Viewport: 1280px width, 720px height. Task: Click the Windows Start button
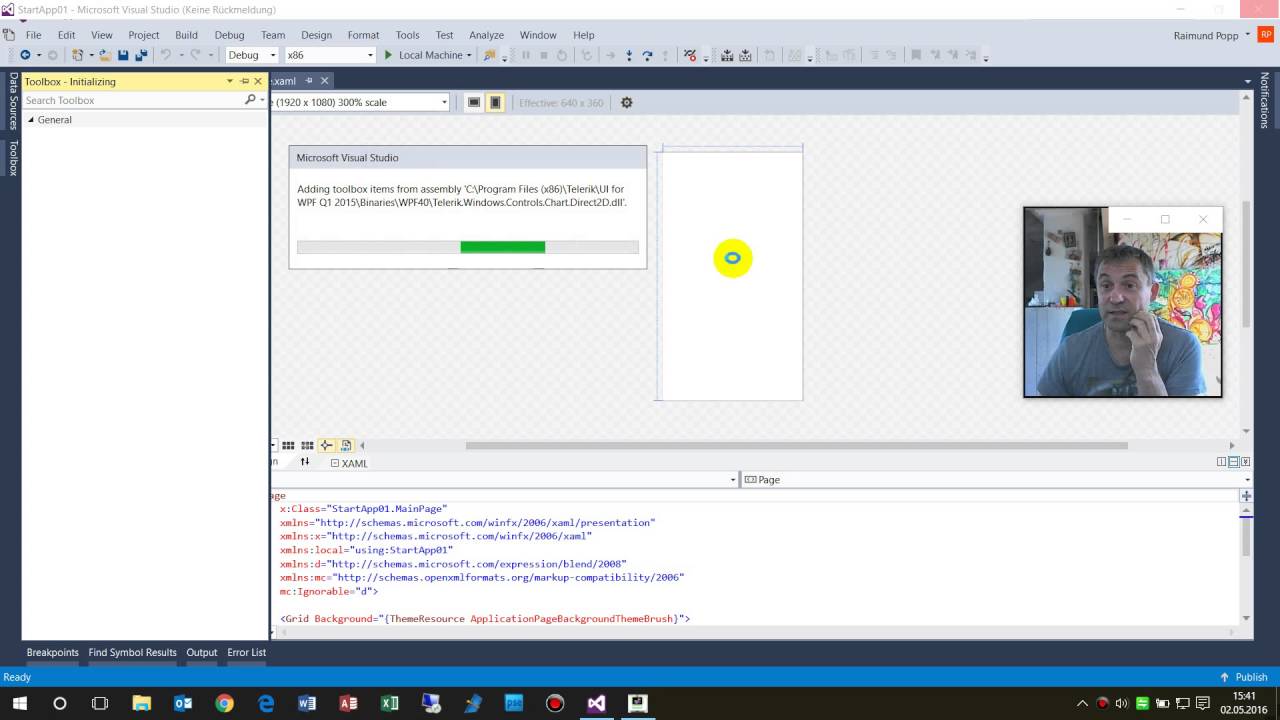coord(19,703)
